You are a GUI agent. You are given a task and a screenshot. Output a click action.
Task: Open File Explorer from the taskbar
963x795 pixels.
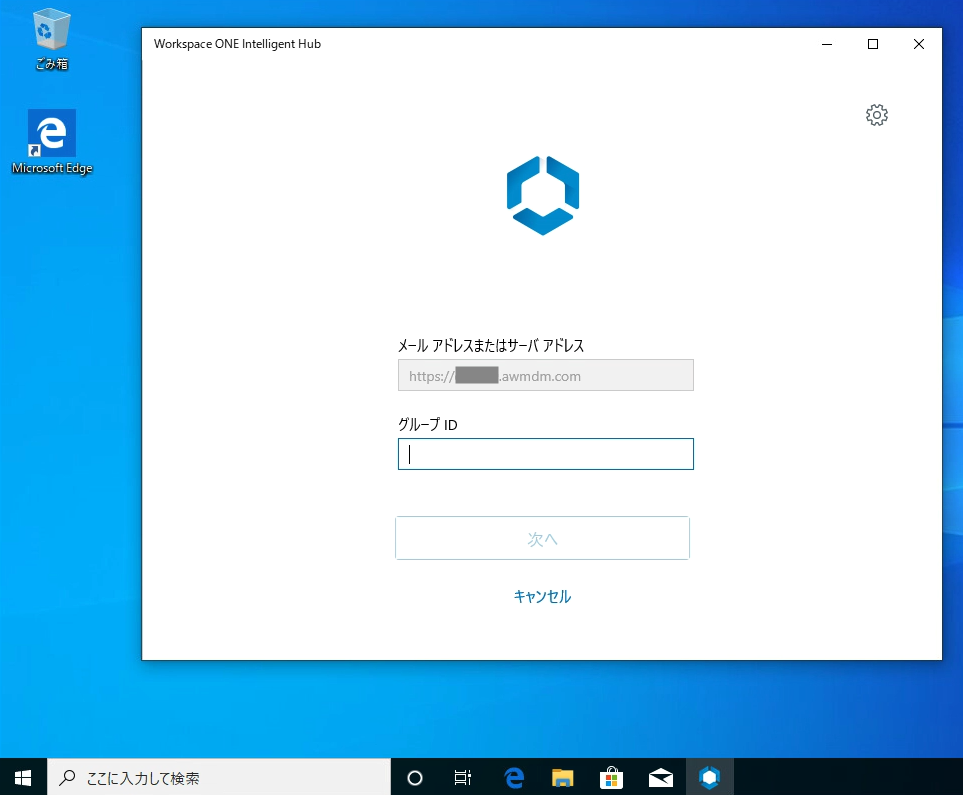tap(562, 776)
